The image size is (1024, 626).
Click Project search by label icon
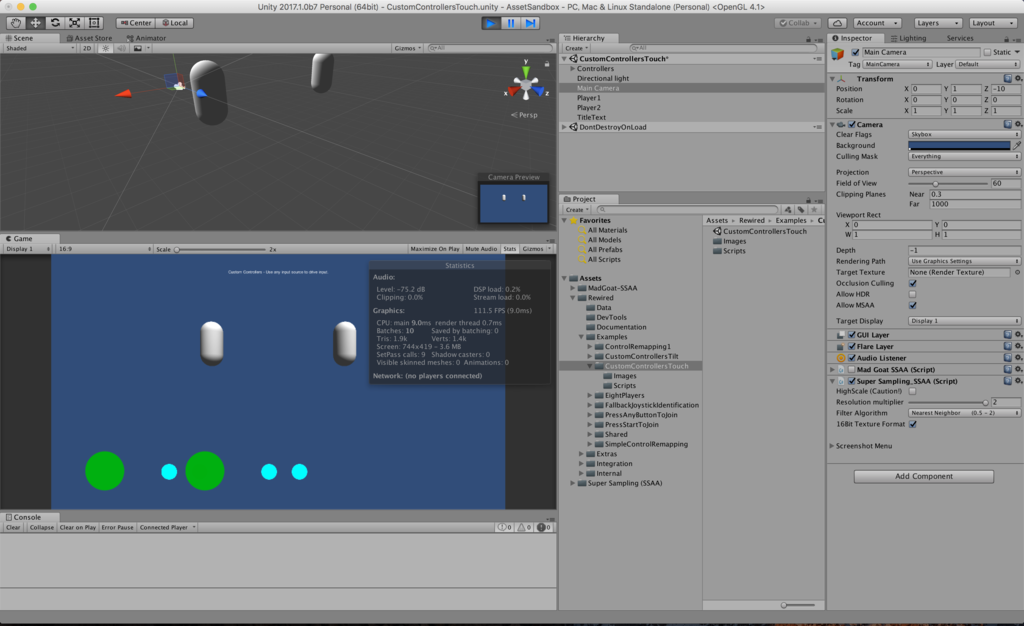pyautogui.click(x=801, y=210)
